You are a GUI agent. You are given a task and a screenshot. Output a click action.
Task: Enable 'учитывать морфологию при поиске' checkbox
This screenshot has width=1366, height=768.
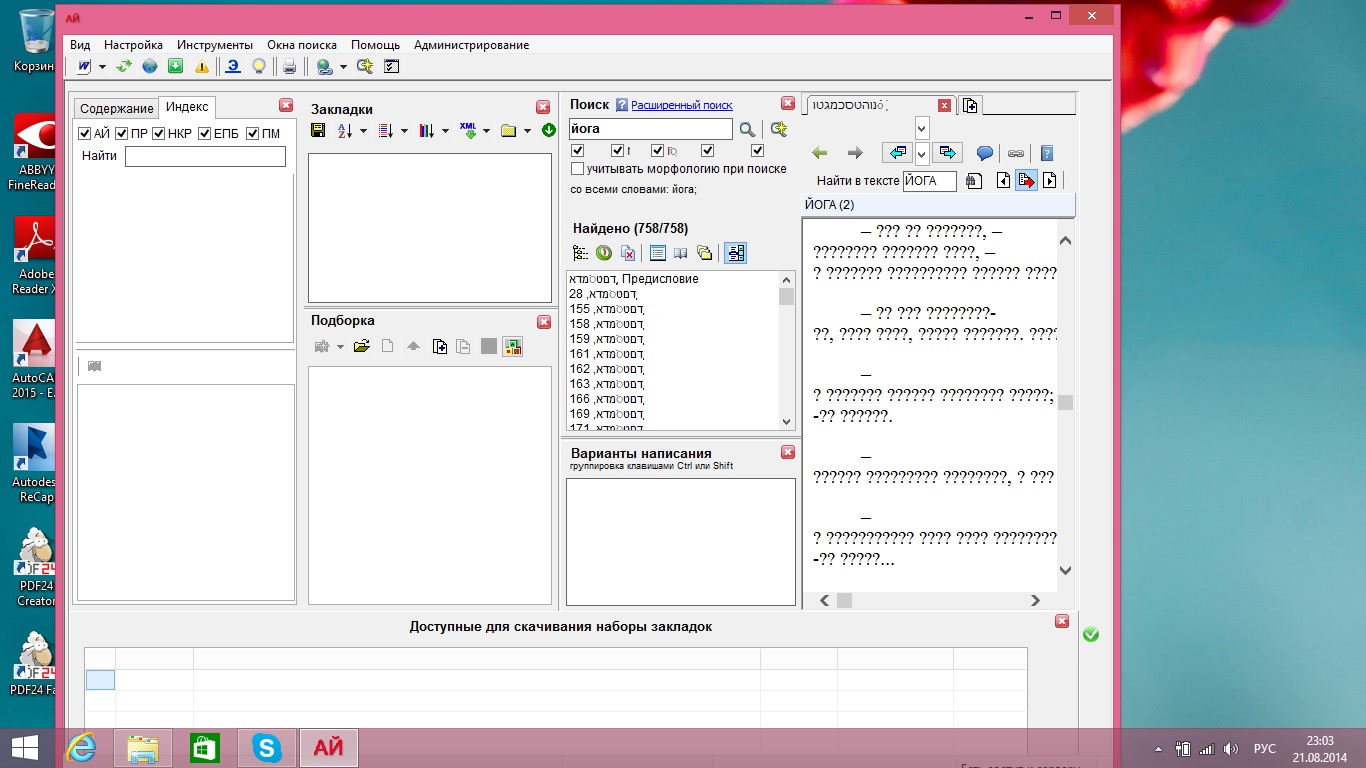tap(577, 169)
